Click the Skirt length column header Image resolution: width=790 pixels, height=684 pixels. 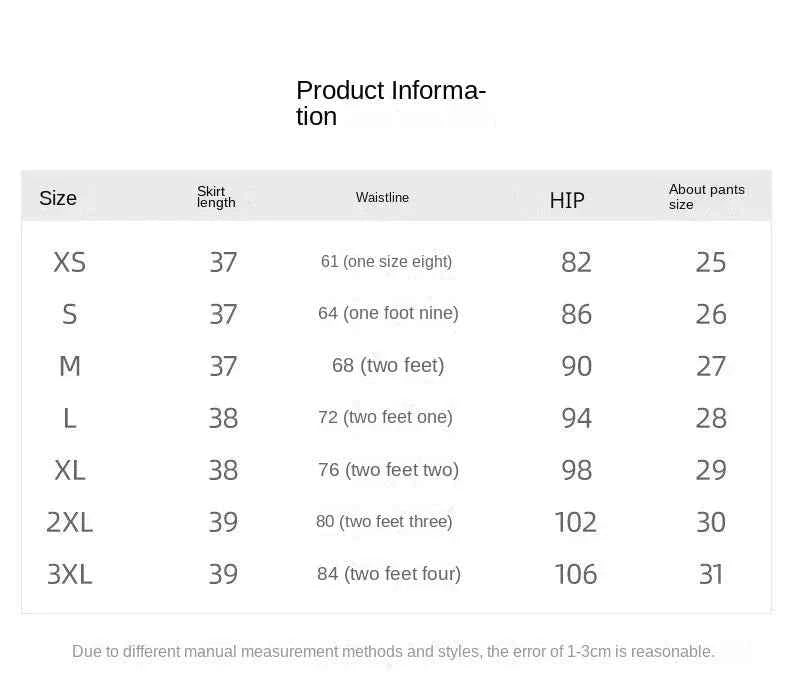tap(216, 197)
